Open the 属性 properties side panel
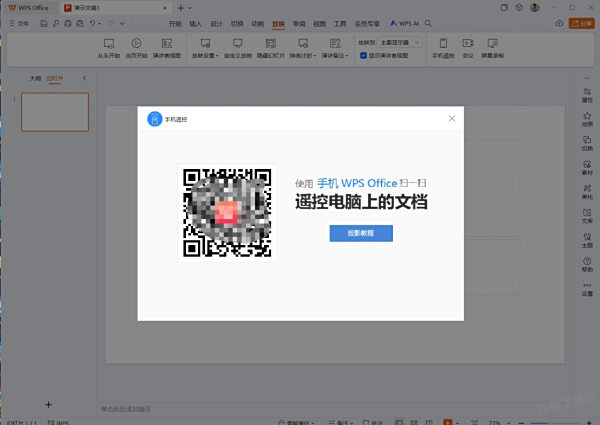This screenshot has width=600, height=425. pos(587,95)
